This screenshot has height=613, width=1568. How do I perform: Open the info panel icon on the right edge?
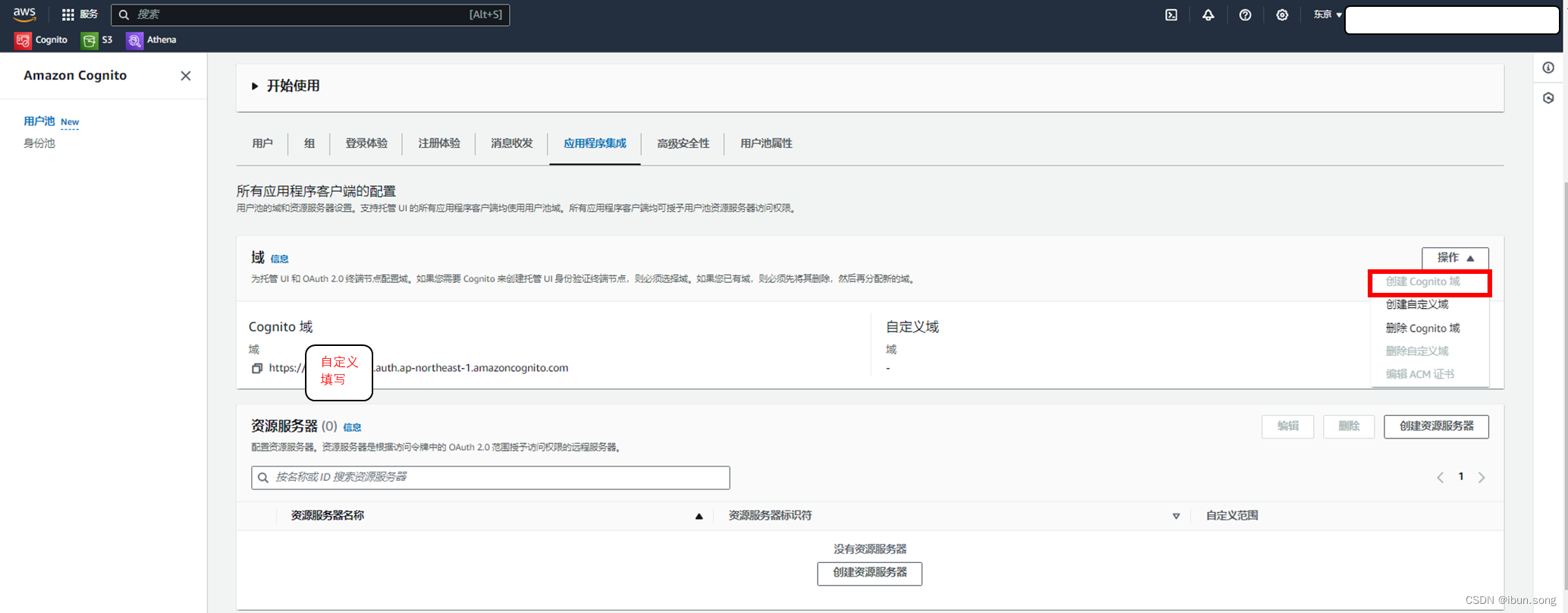[1548, 68]
